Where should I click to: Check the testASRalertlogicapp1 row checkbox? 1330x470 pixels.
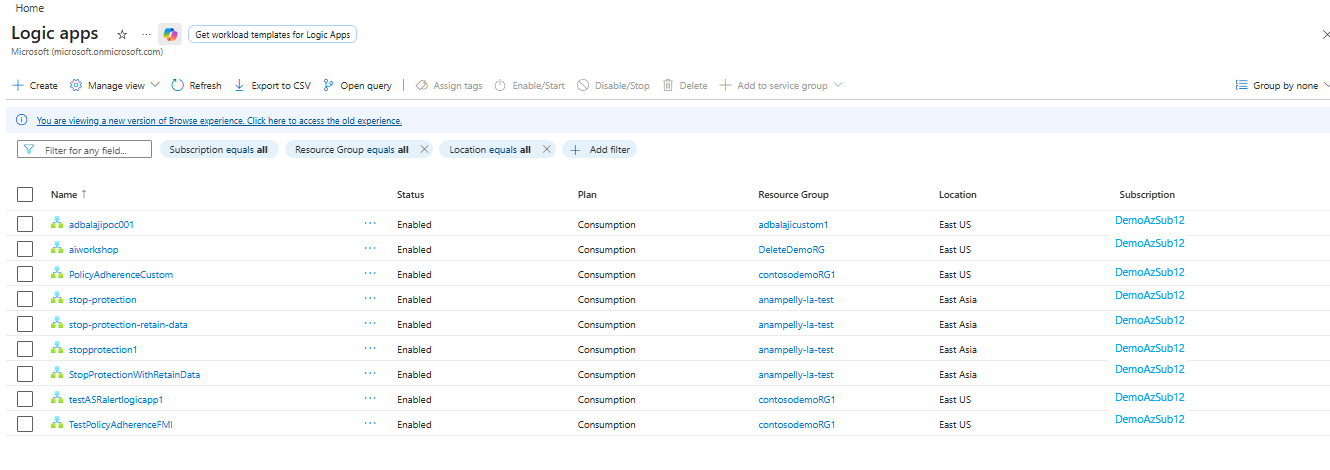tap(25, 399)
